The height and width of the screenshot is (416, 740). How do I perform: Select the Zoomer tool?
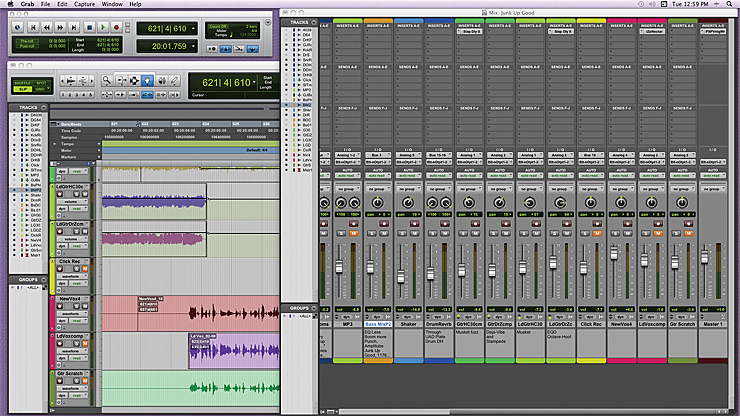point(107,81)
